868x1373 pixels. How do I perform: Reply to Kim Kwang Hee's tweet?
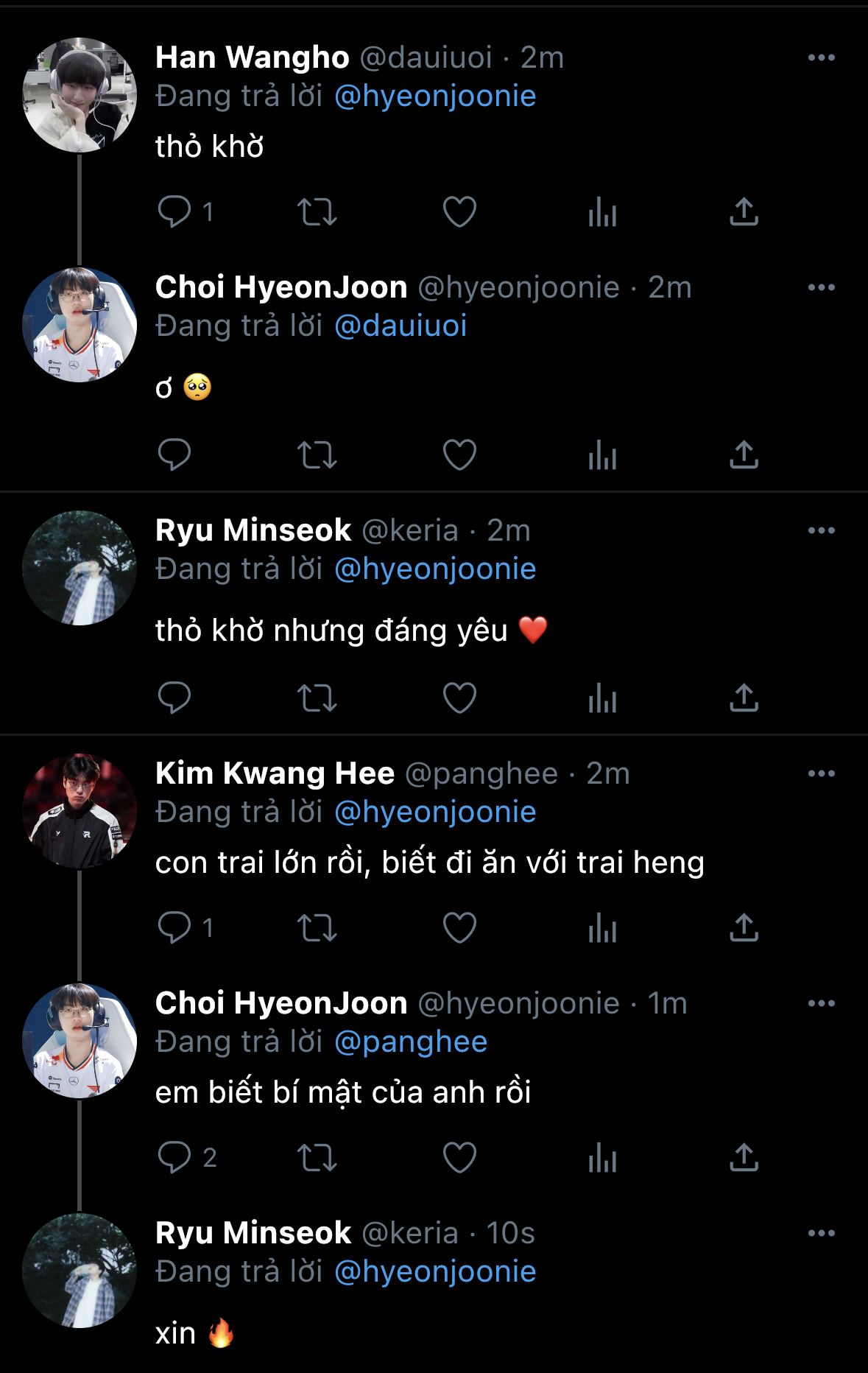click(x=175, y=927)
